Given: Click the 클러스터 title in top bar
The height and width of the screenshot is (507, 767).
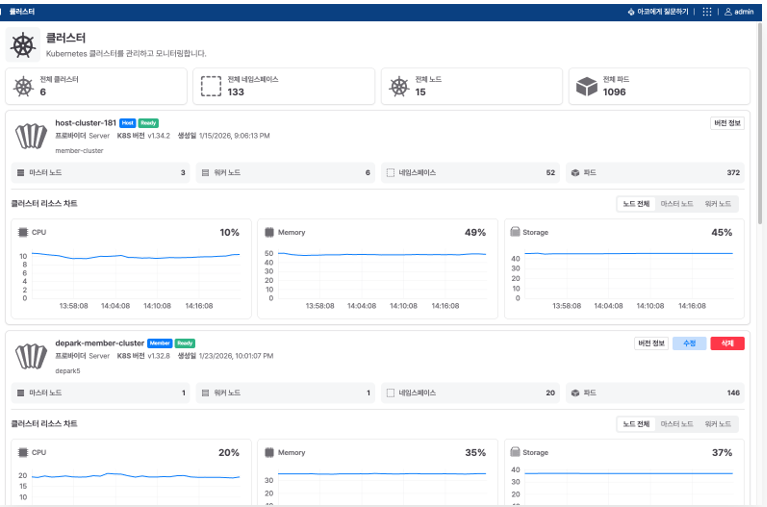Looking at the screenshot, I should tap(22, 12).
